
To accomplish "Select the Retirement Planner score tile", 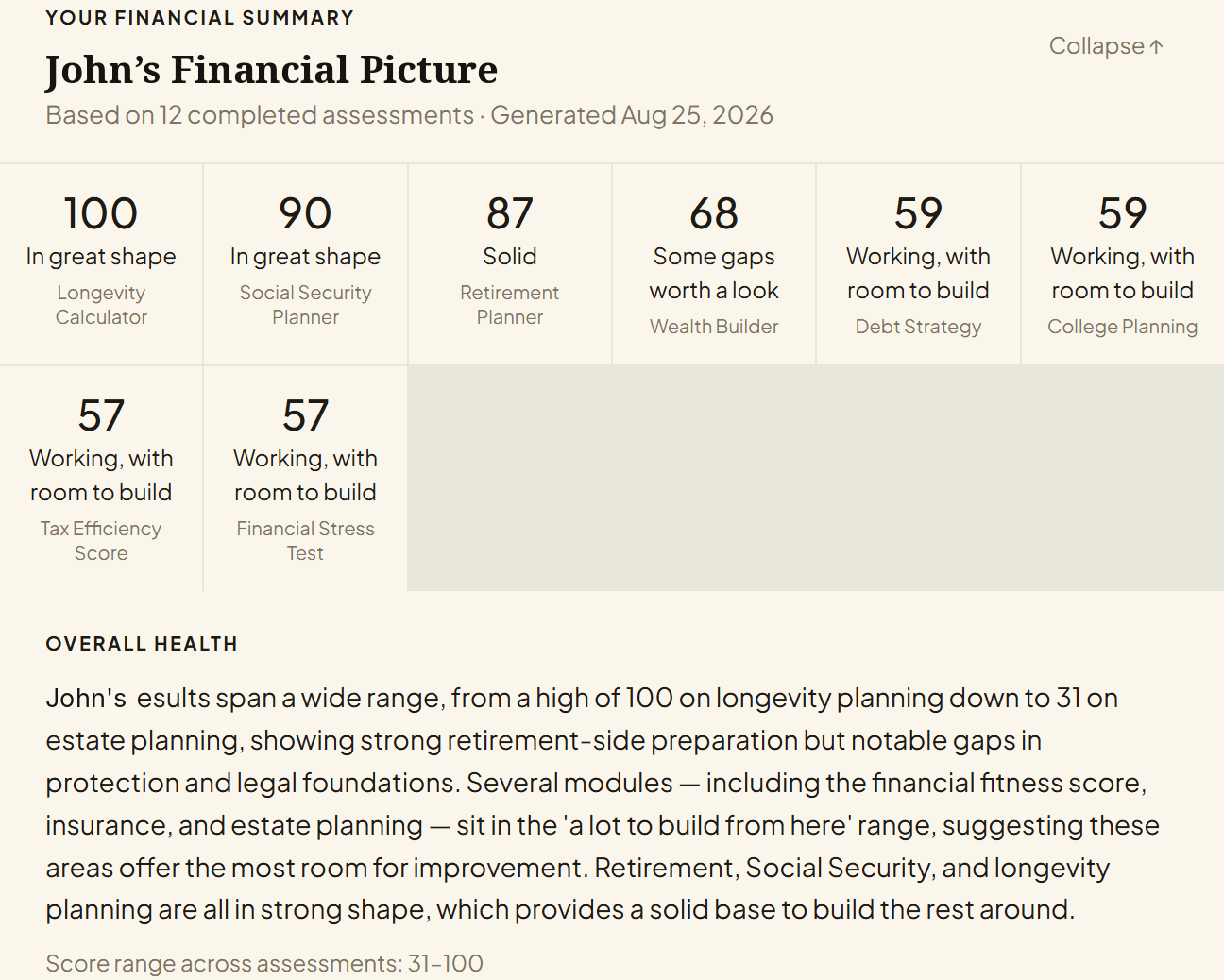I will coord(510,264).
